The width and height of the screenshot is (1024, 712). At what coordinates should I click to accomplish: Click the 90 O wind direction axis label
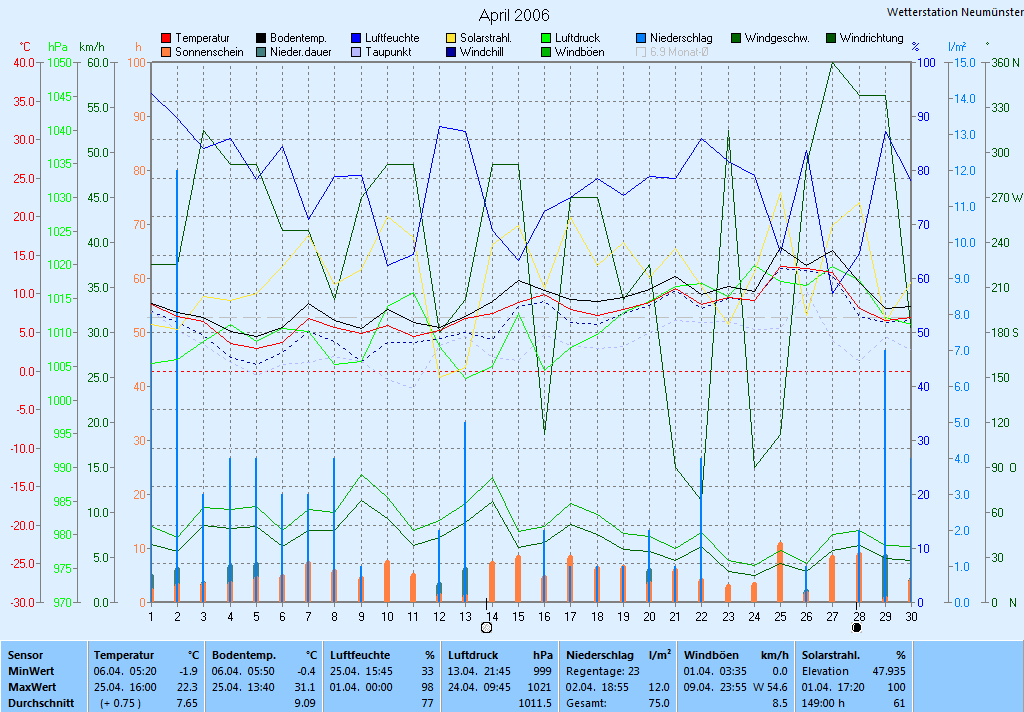click(1004, 468)
